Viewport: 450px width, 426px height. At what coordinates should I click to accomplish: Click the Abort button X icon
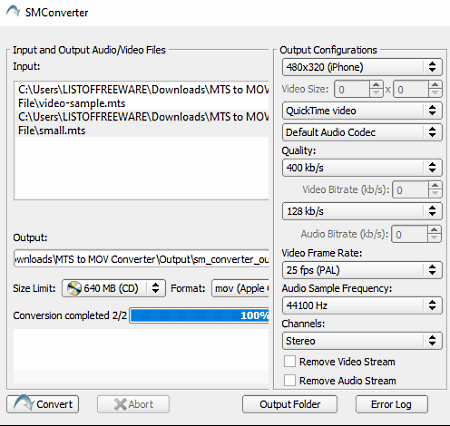tap(120, 404)
